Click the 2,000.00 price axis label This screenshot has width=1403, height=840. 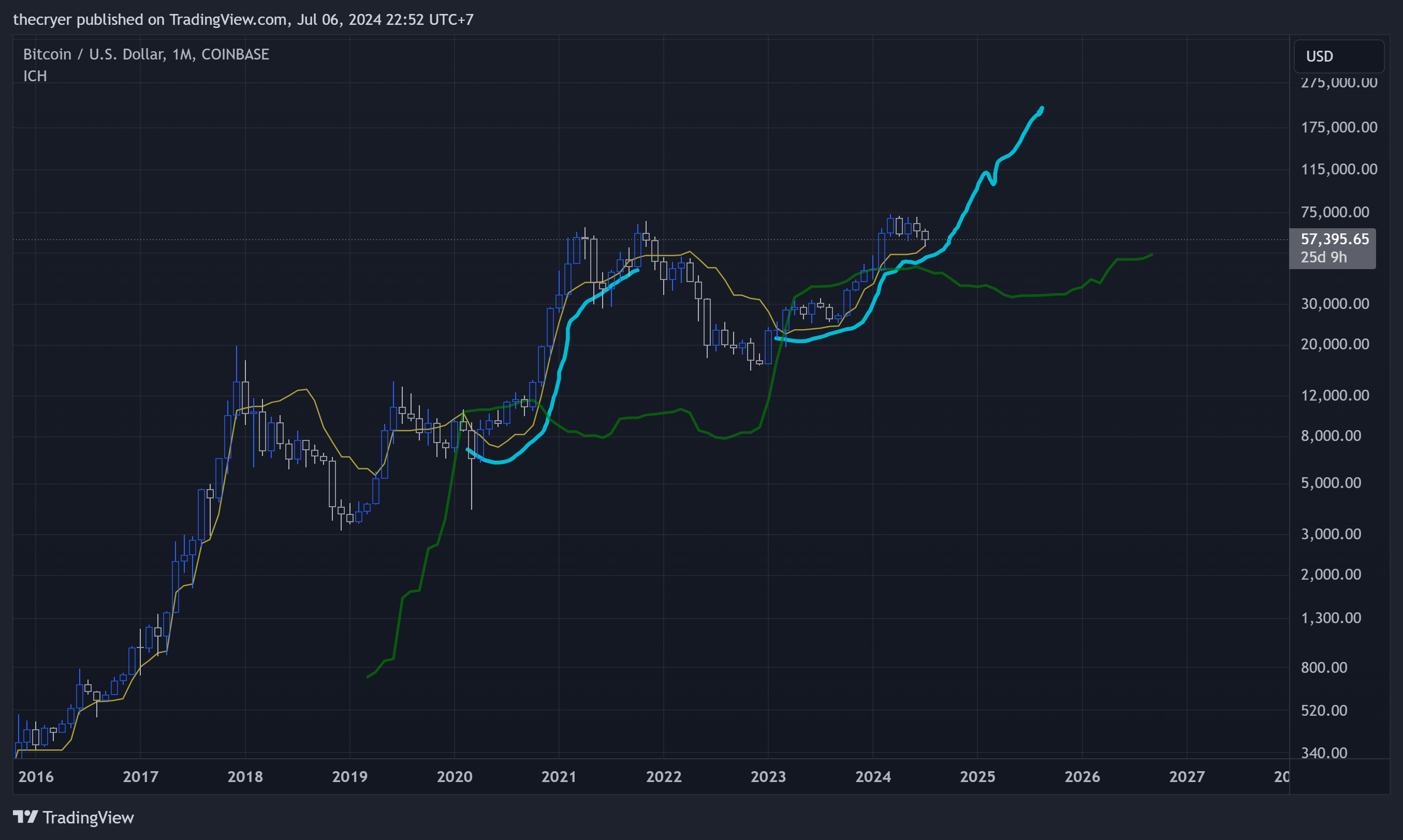tap(1331, 574)
